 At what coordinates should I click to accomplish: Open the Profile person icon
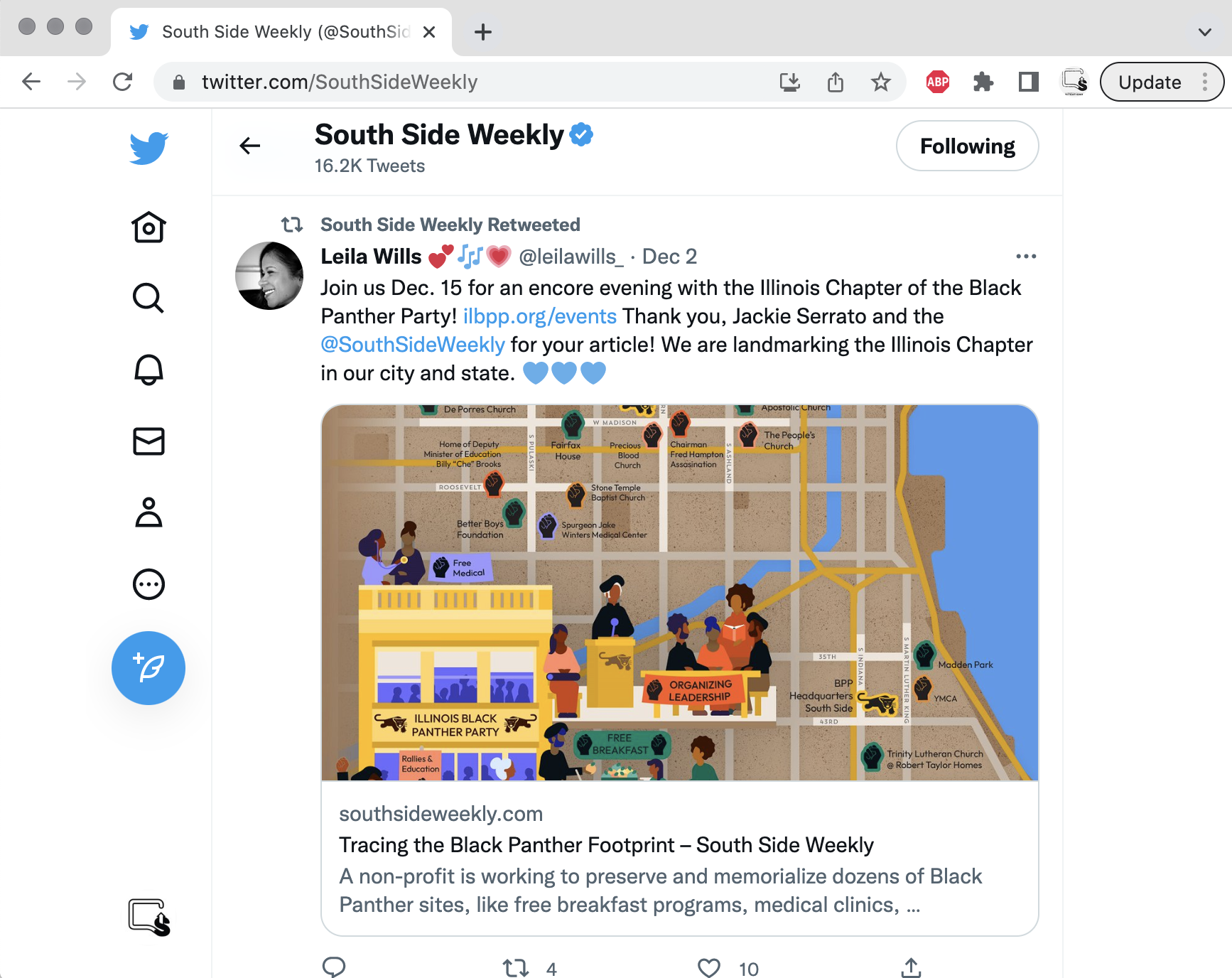click(x=148, y=512)
